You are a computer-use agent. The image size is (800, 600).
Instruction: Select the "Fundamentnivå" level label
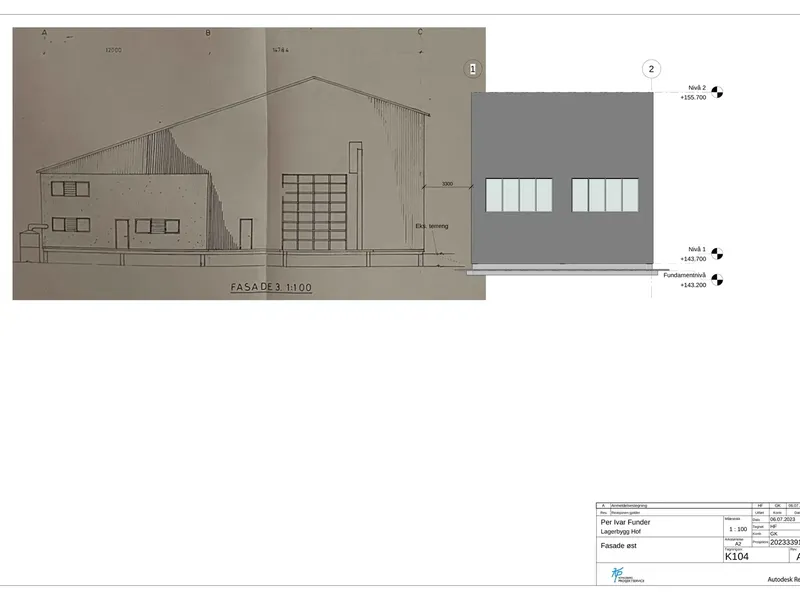685,276
